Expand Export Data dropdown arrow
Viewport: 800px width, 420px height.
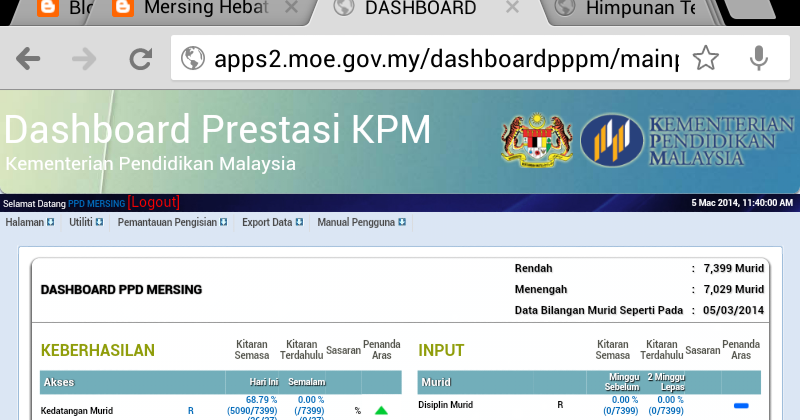(x=299, y=222)
